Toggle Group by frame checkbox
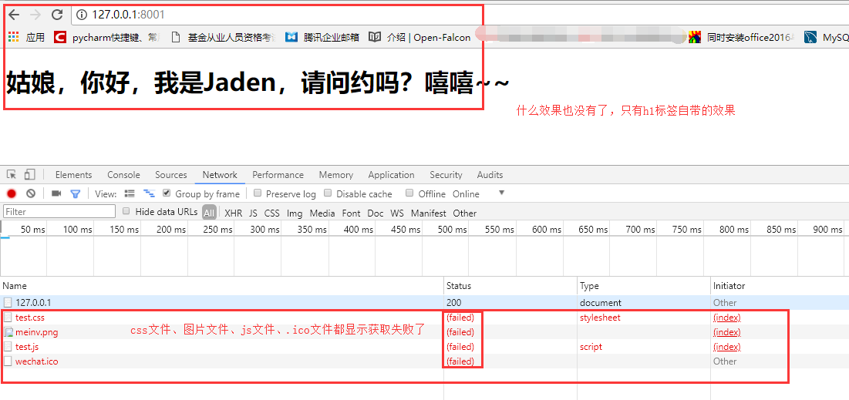 (x=167, y=193)
